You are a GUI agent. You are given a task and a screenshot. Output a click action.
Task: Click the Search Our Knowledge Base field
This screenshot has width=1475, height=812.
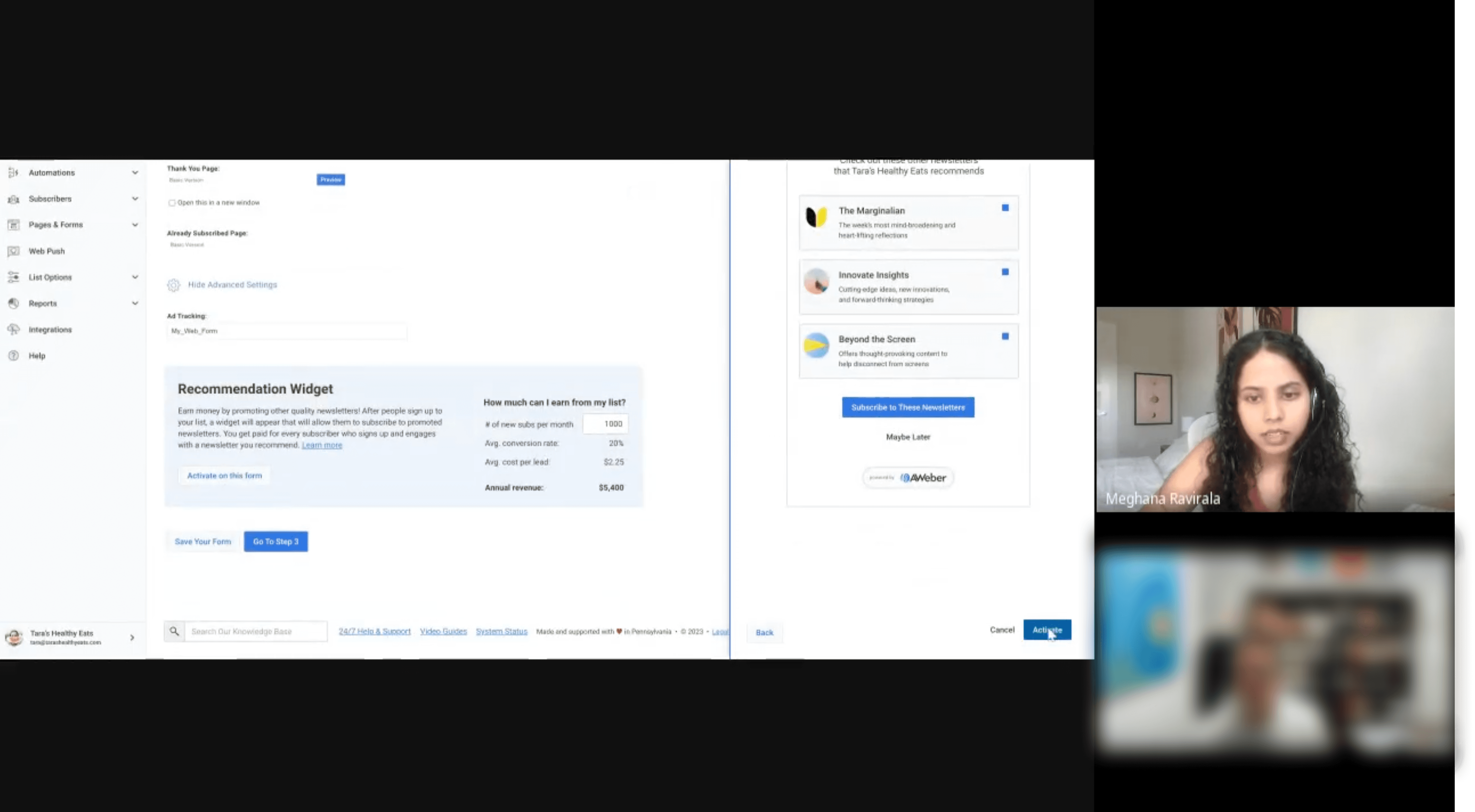pyautogui.click(x=255, y=631)
